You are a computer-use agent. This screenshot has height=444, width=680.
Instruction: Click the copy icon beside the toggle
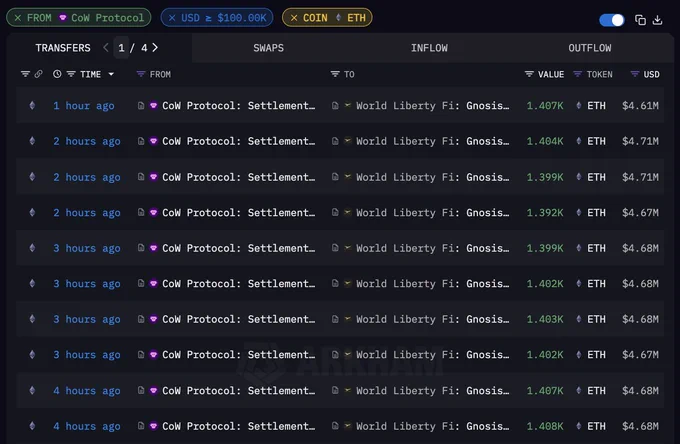(x=640, y=20)
